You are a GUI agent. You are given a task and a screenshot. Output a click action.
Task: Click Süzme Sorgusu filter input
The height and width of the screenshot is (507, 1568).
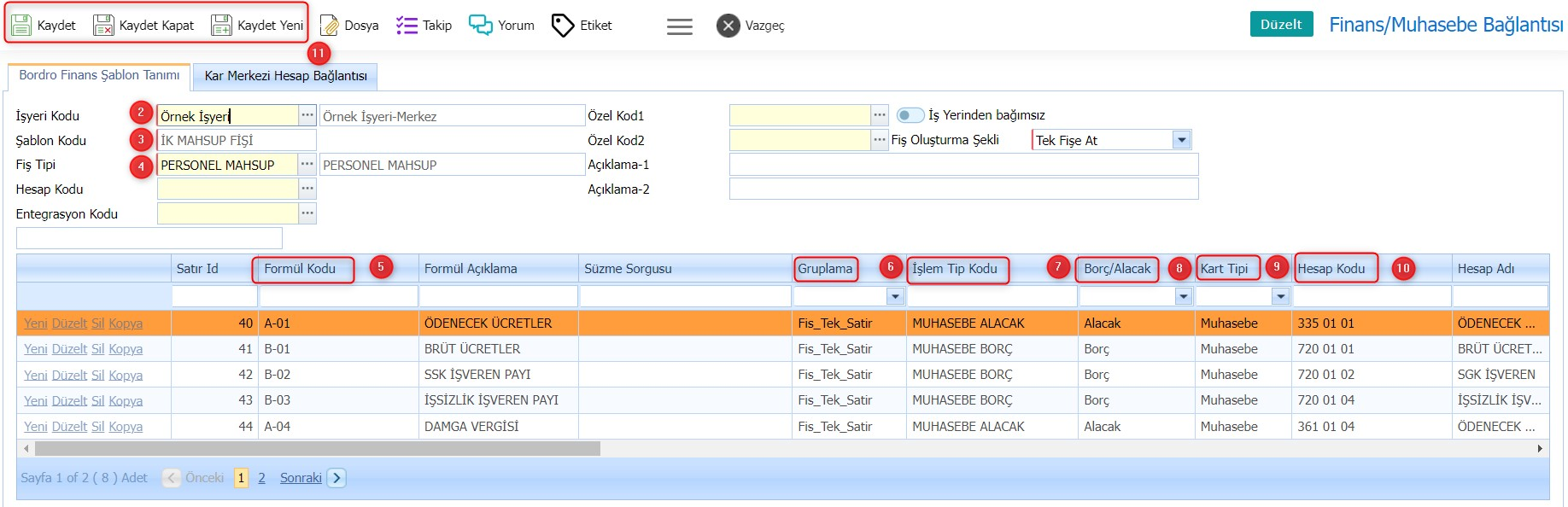point(685,296)
